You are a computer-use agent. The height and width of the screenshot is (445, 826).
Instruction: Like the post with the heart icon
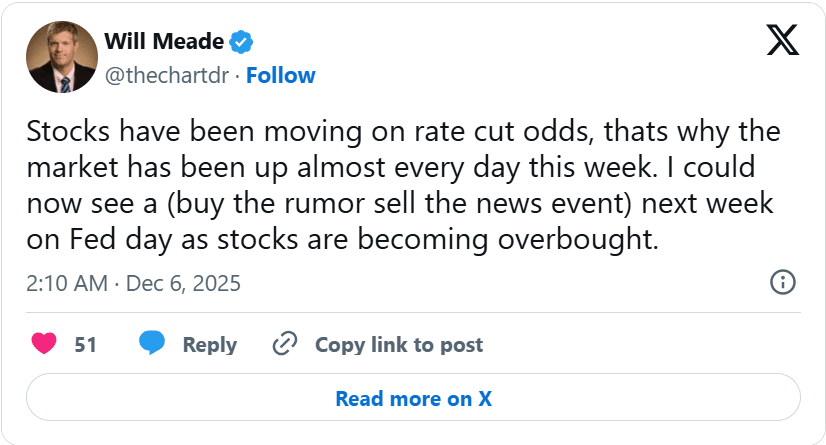coord(44,344)
